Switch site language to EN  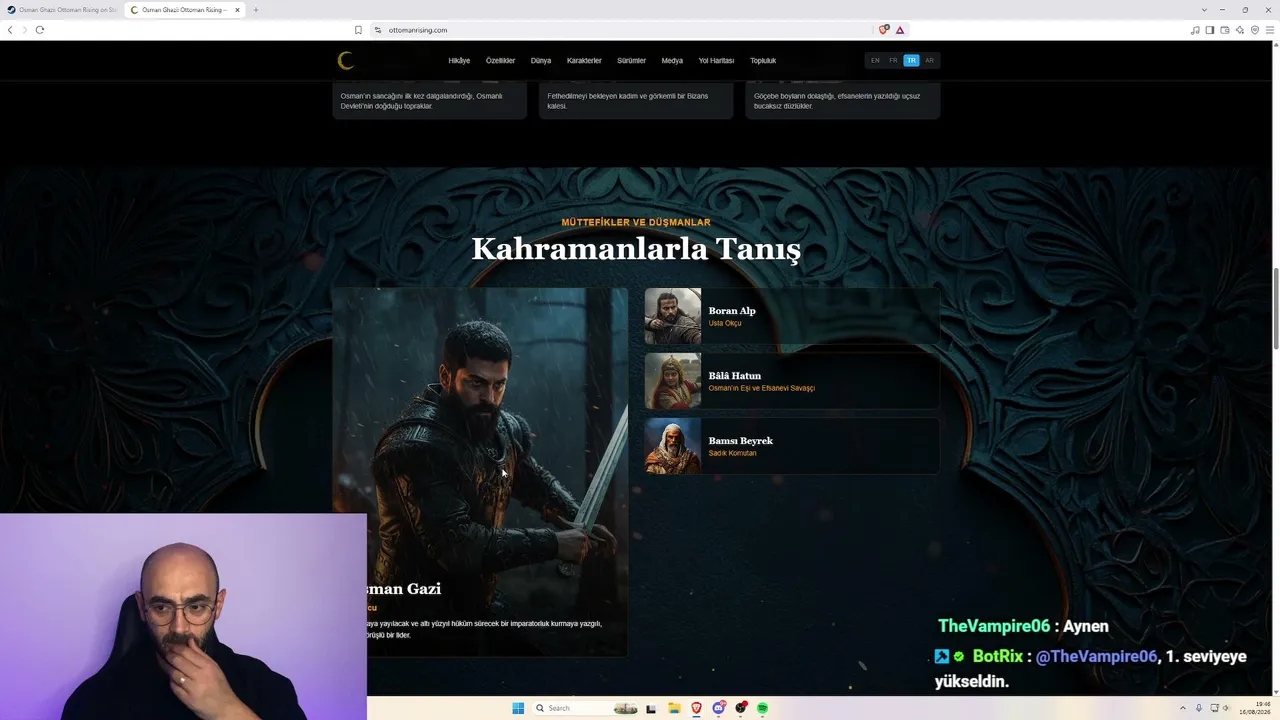coord(875,61)
